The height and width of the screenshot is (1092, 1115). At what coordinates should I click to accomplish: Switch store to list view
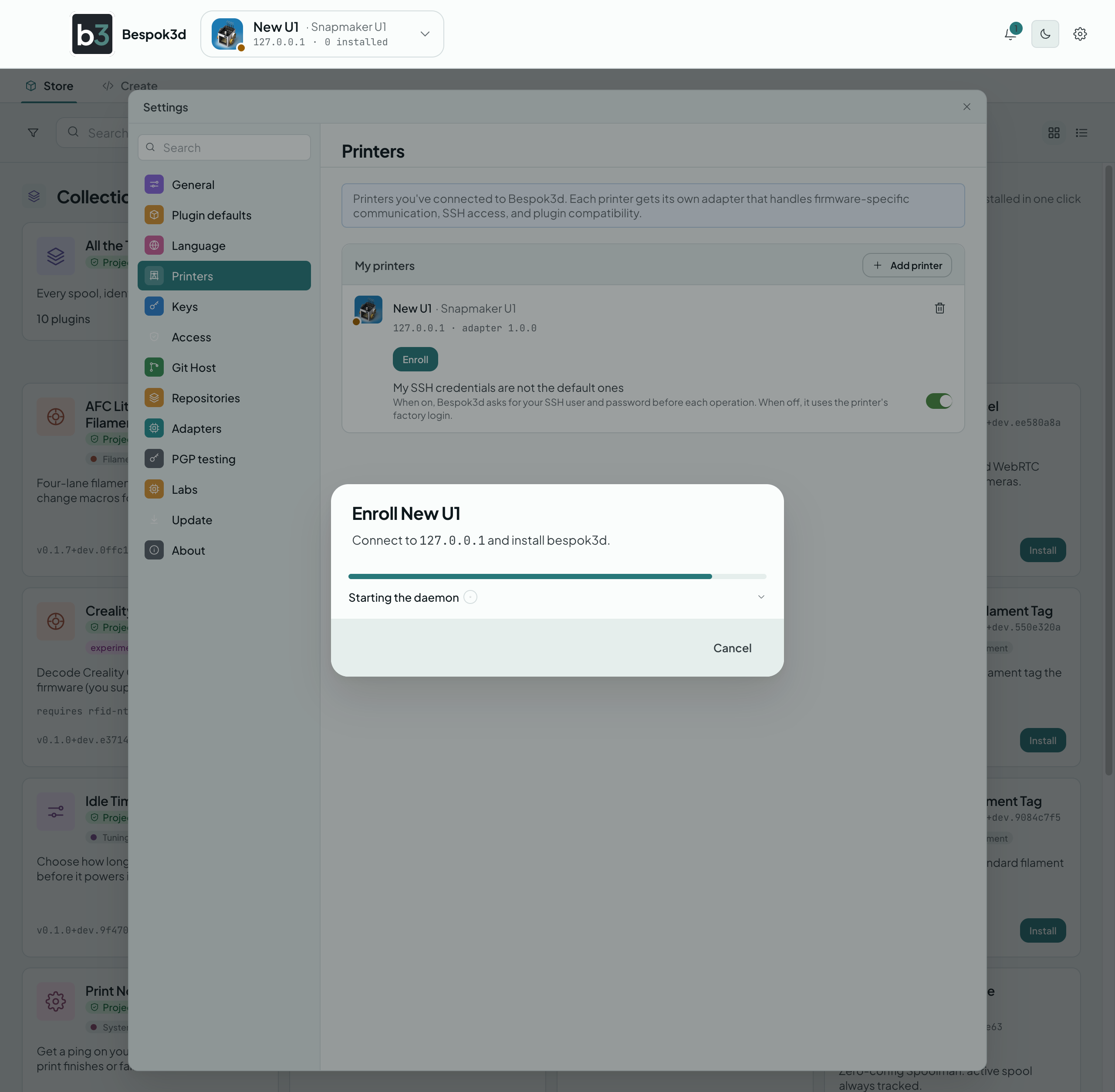point(1081,132)
